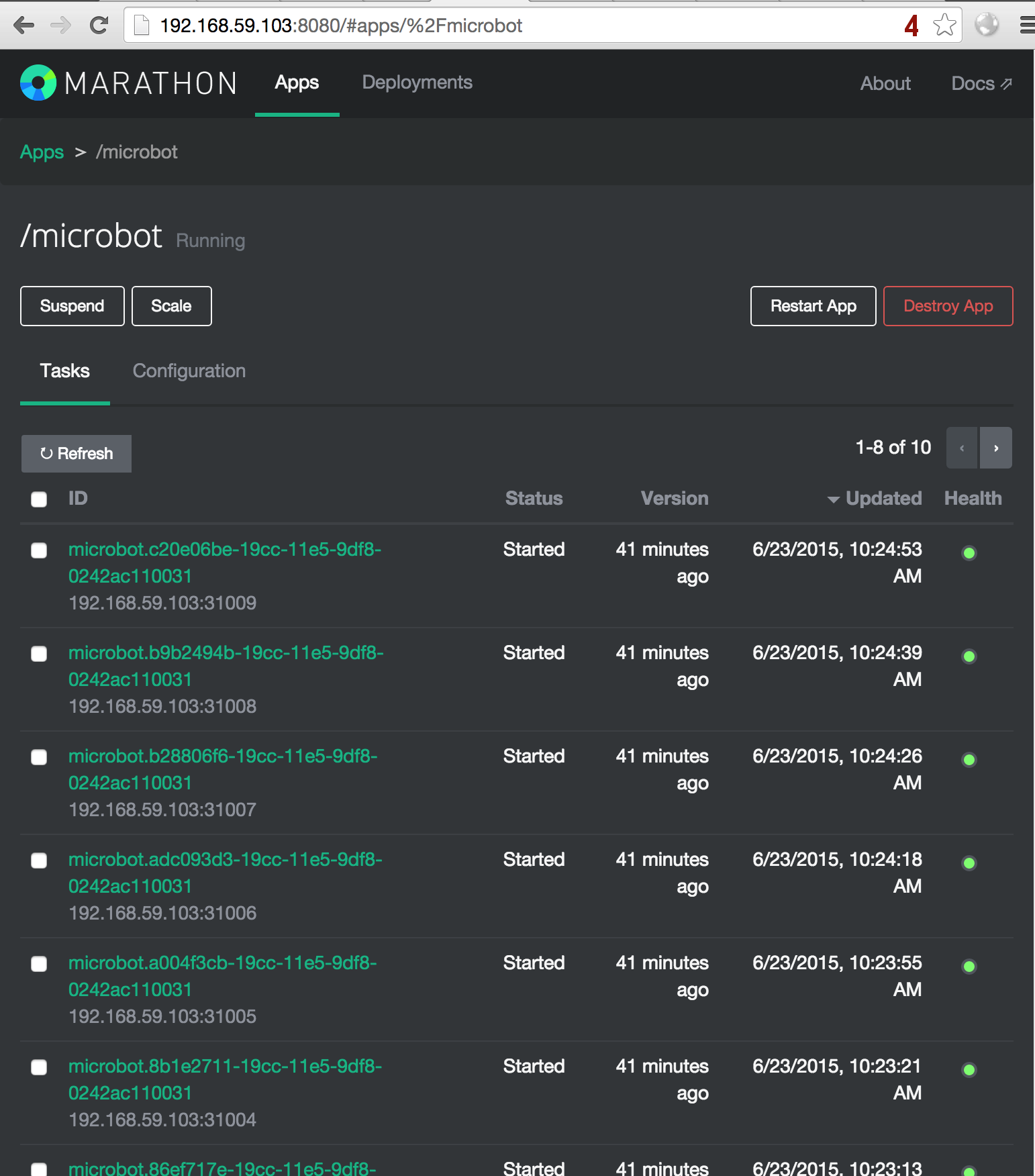Reload the page with refresh icon
The width and height of the screenshot is (1035, 1176).
tap(99, 26)
